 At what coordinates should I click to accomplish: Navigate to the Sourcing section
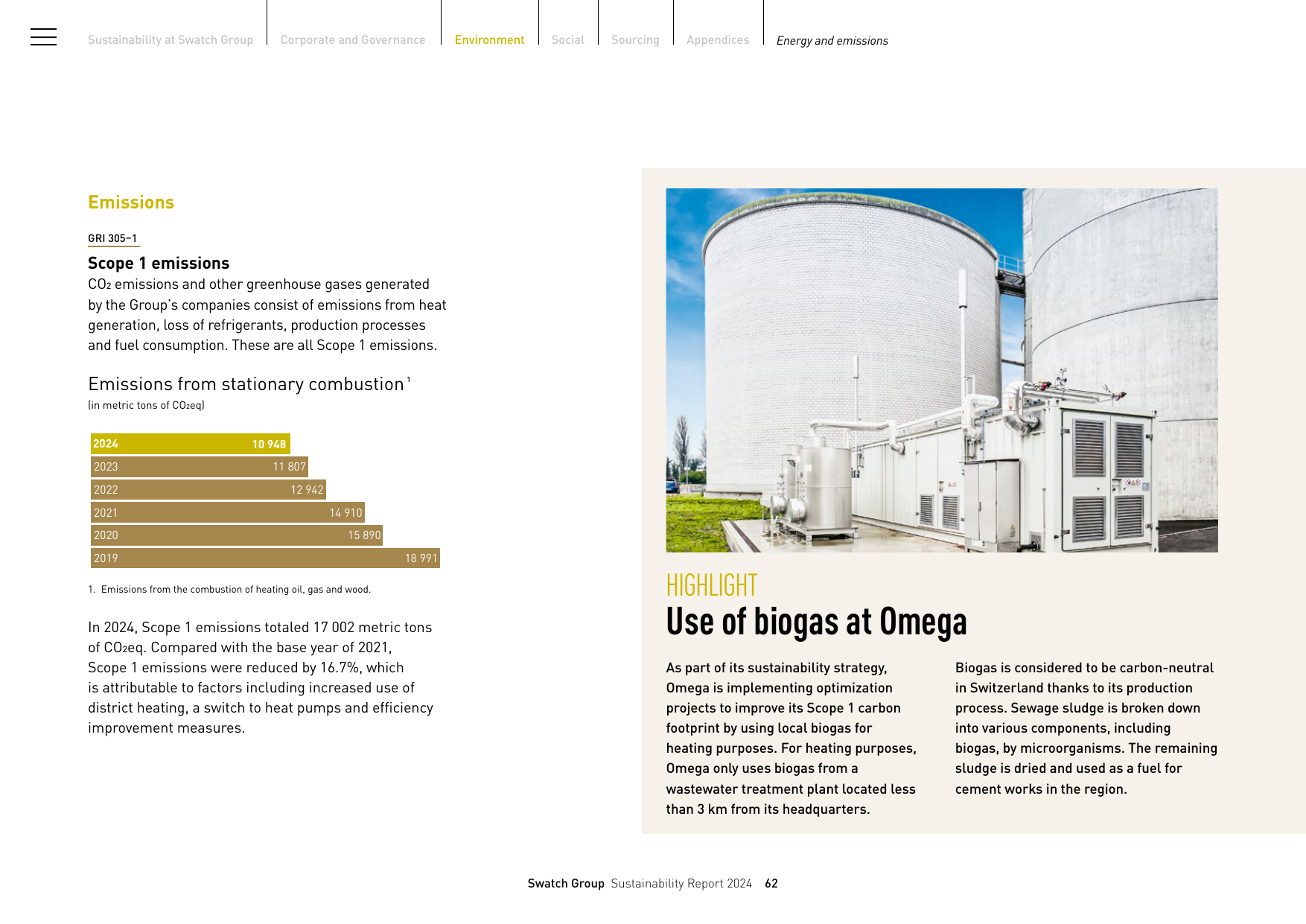(635, 40)
